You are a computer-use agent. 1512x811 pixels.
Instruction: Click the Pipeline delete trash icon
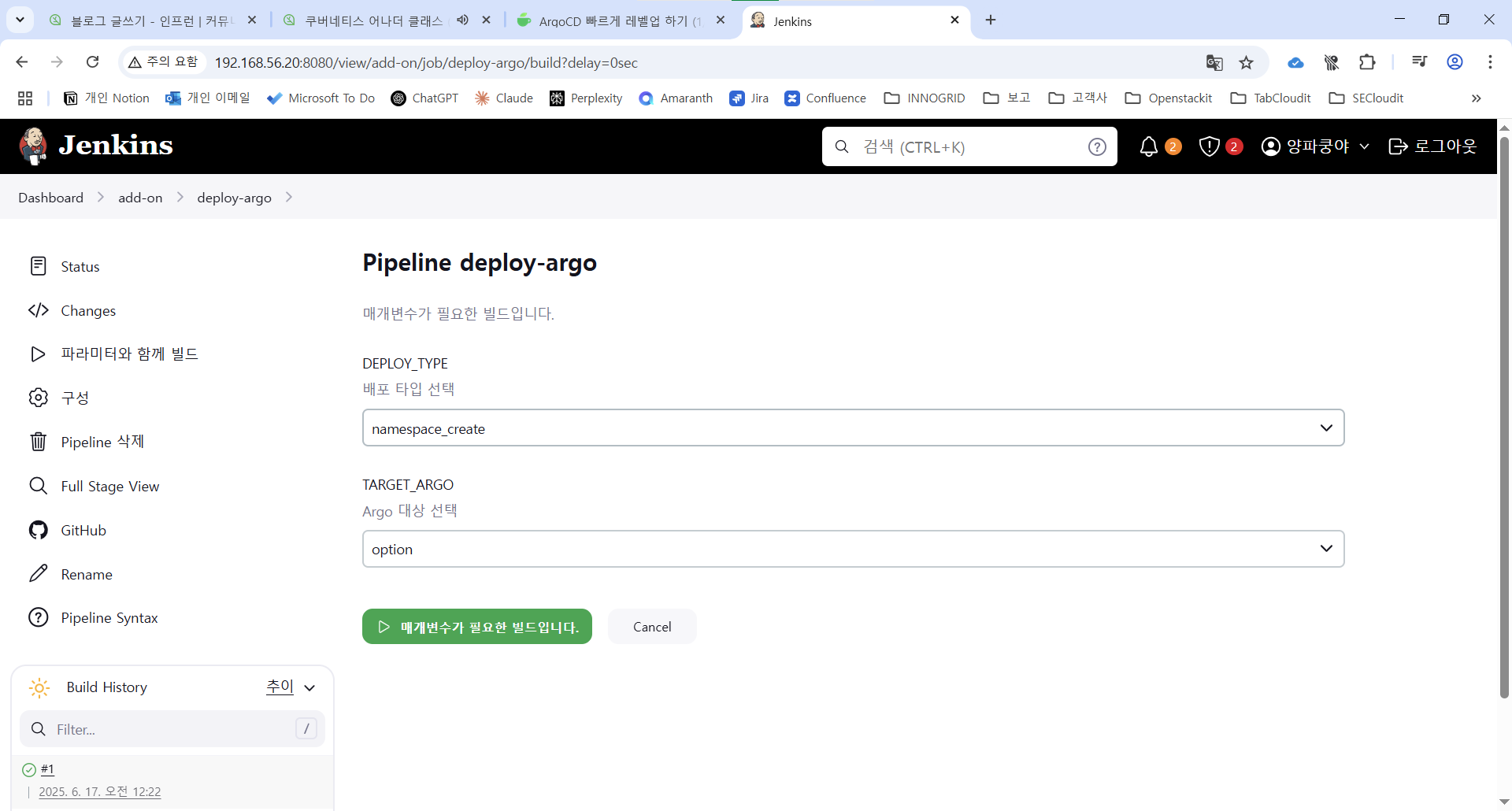(38, 442)
